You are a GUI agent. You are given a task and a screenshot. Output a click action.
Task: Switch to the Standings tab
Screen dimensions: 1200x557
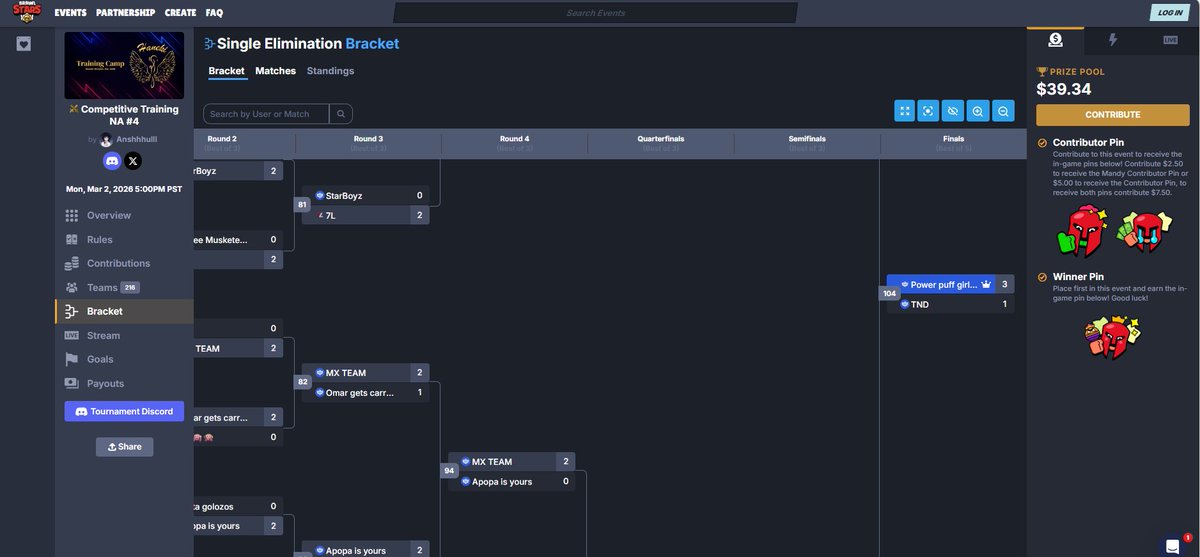330,71
